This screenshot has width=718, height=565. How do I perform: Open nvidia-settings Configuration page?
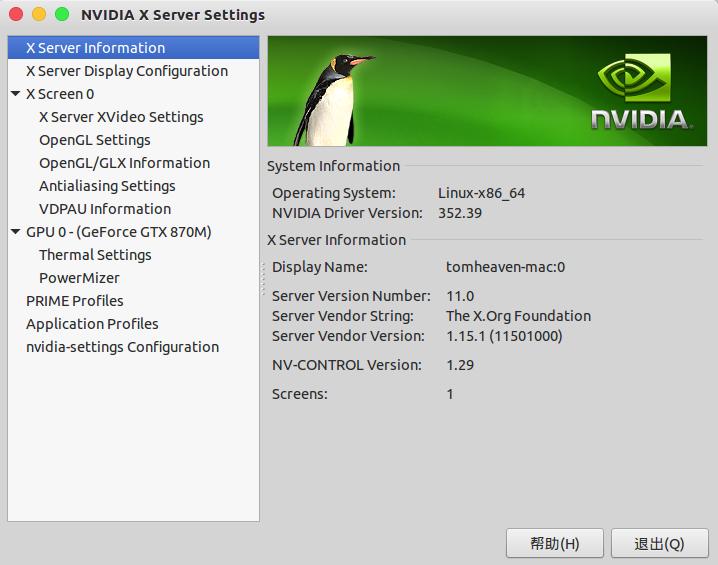122,347
